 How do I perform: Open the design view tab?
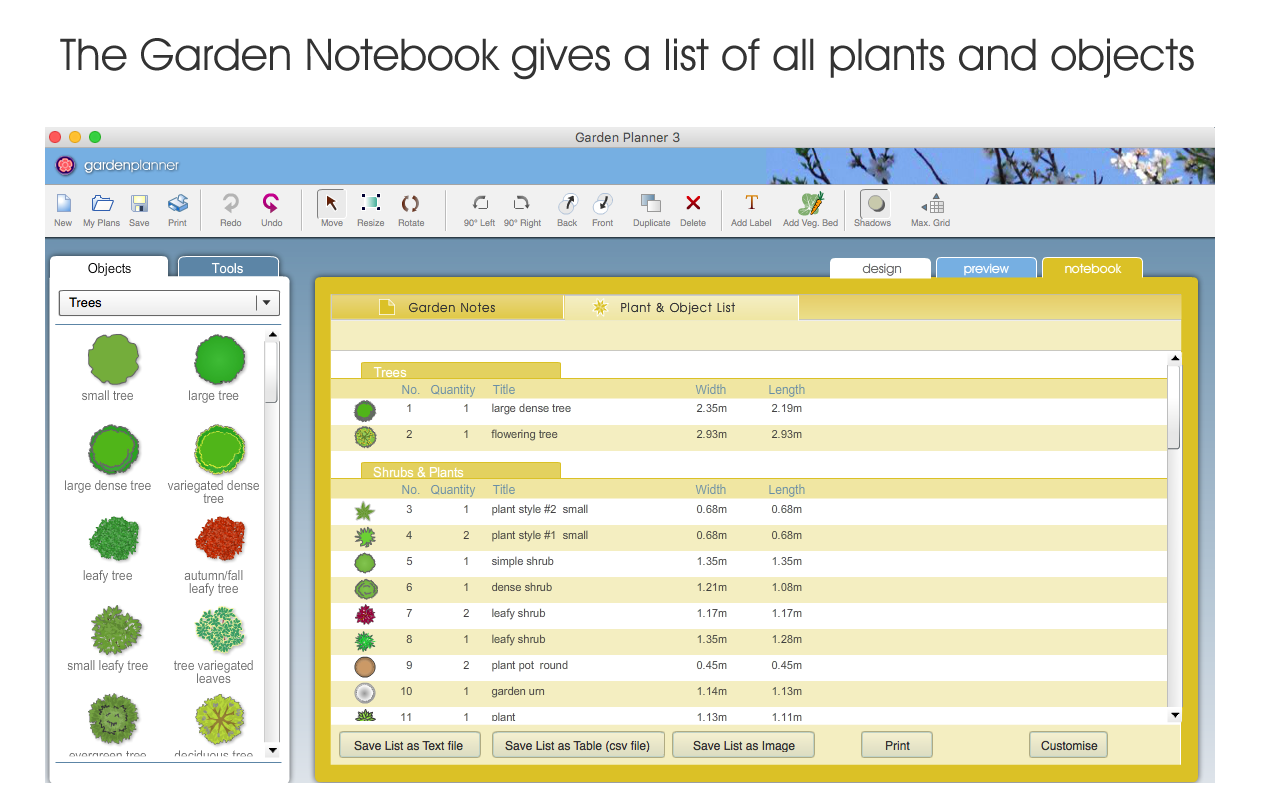[881, 268]
